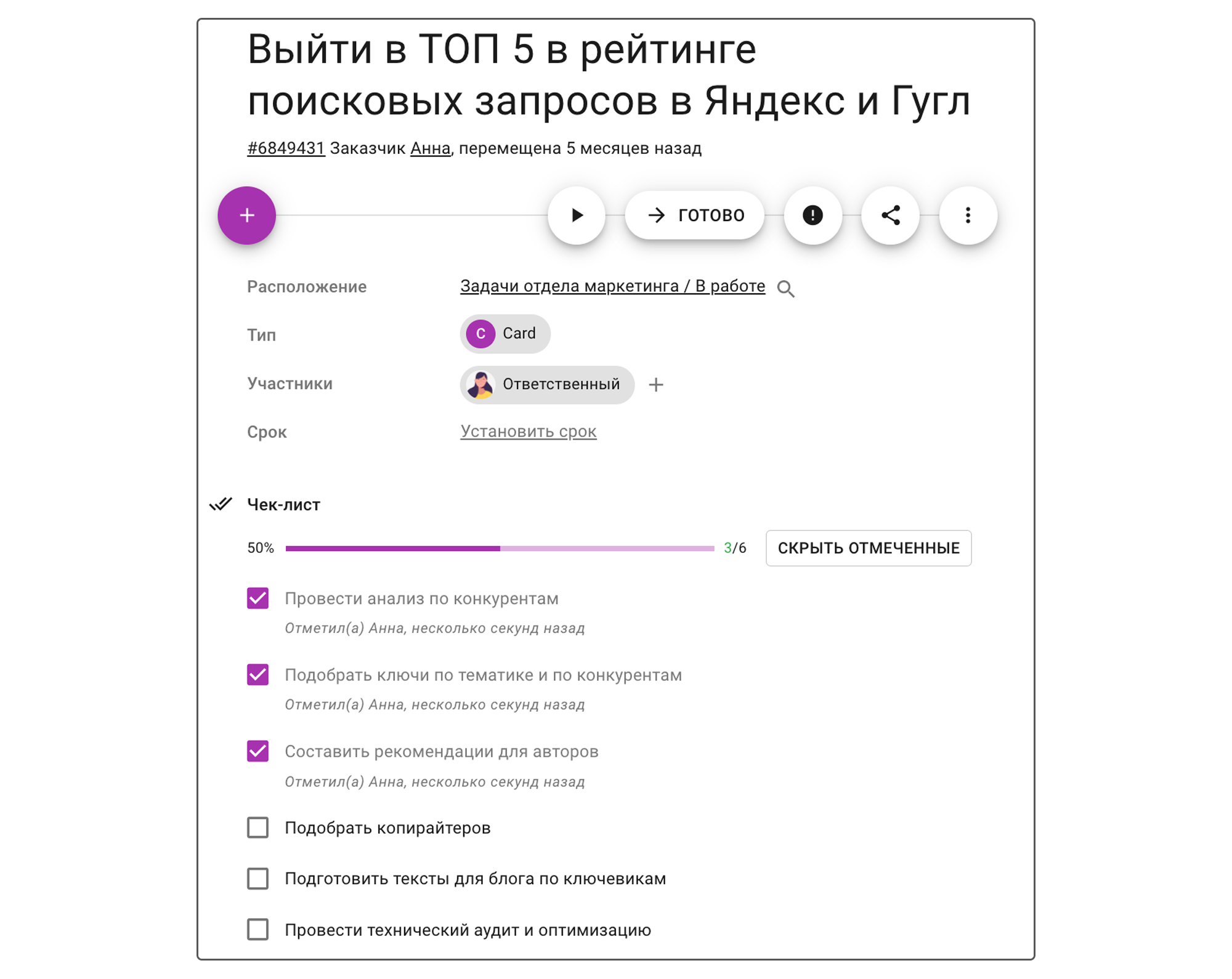Click the checklist double-checkmark icon

click(221, 505)
